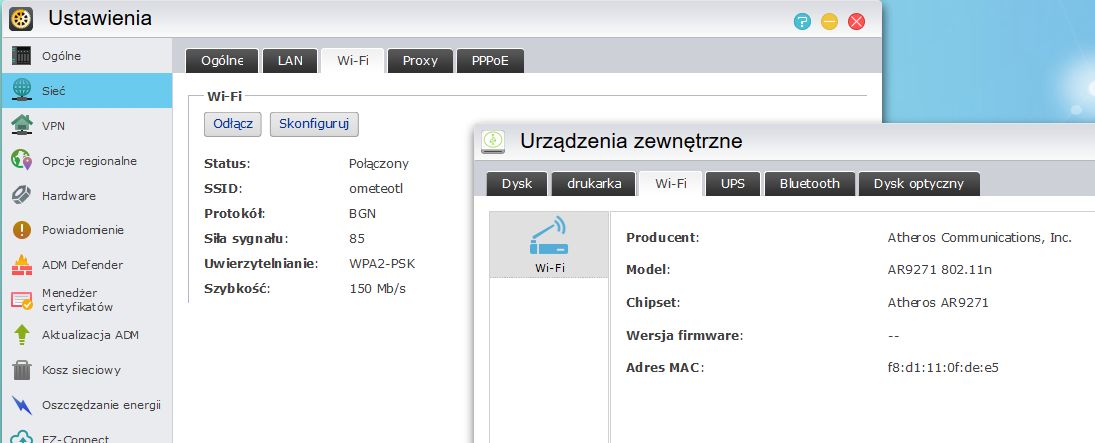
Task: Click the Menedżer certyfikatów icon
Action: (22, 300)
